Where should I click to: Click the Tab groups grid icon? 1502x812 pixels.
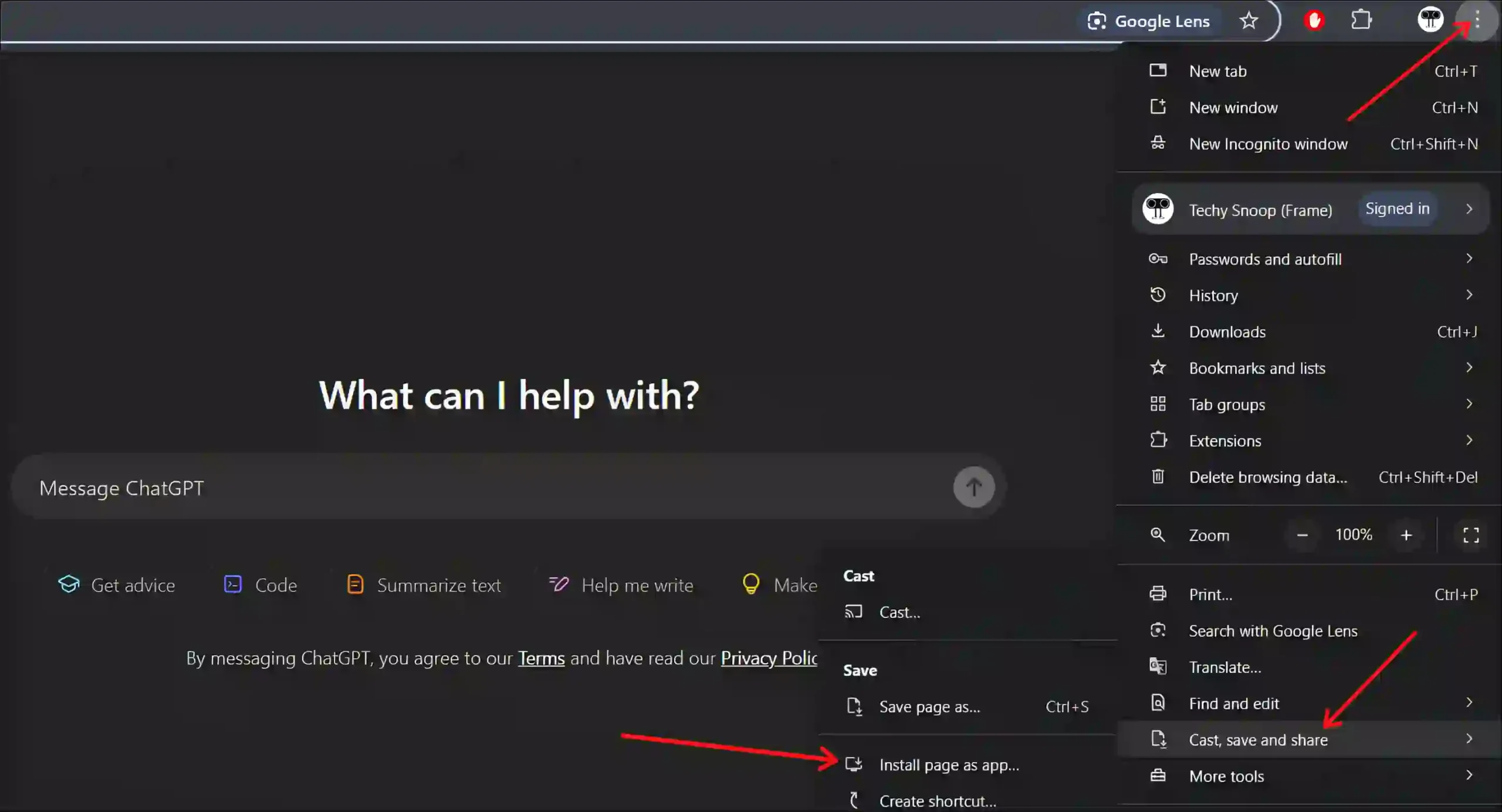pos(1158,404)
